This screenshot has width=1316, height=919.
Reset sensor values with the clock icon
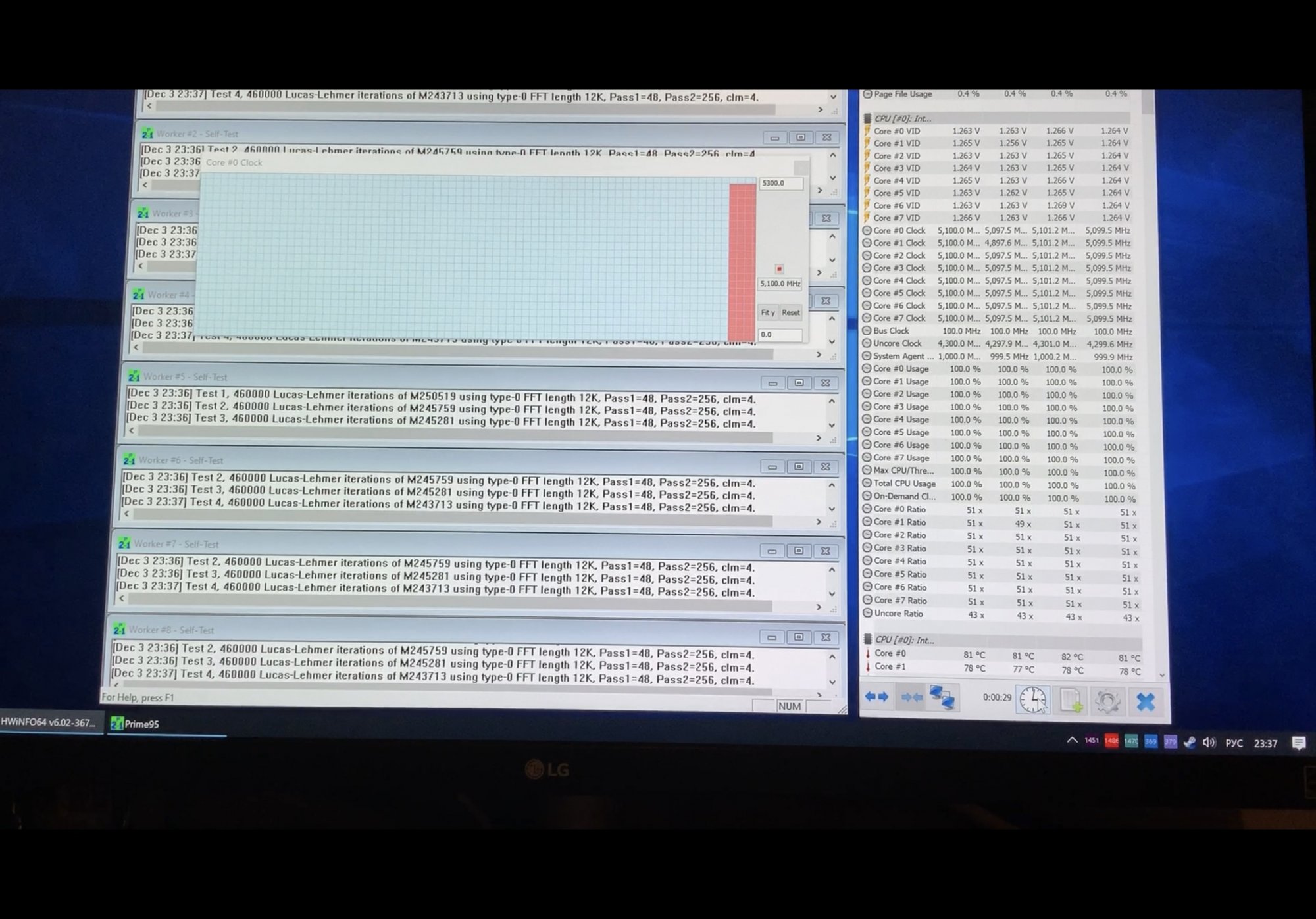[x=1033, y=700]
